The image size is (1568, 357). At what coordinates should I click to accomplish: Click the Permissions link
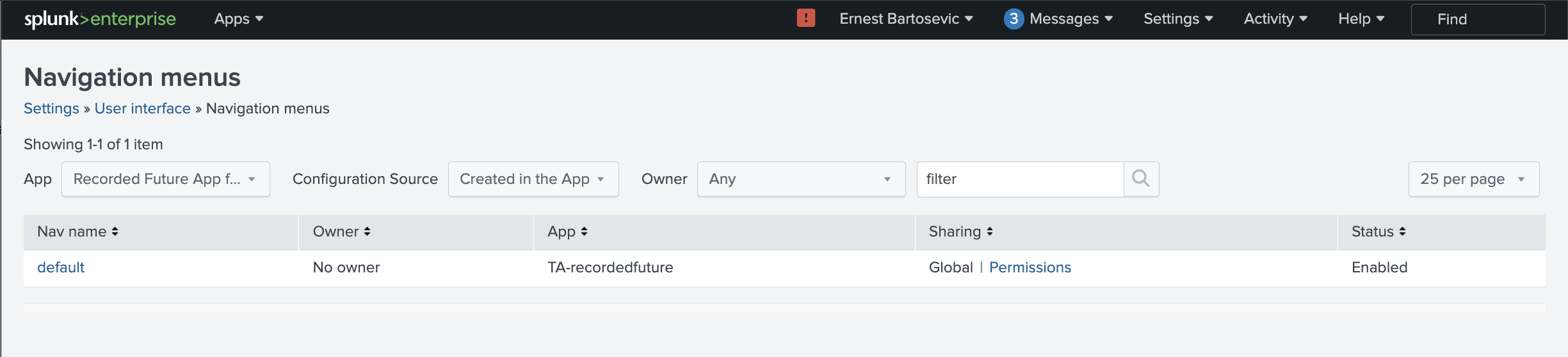point(1030,268)
